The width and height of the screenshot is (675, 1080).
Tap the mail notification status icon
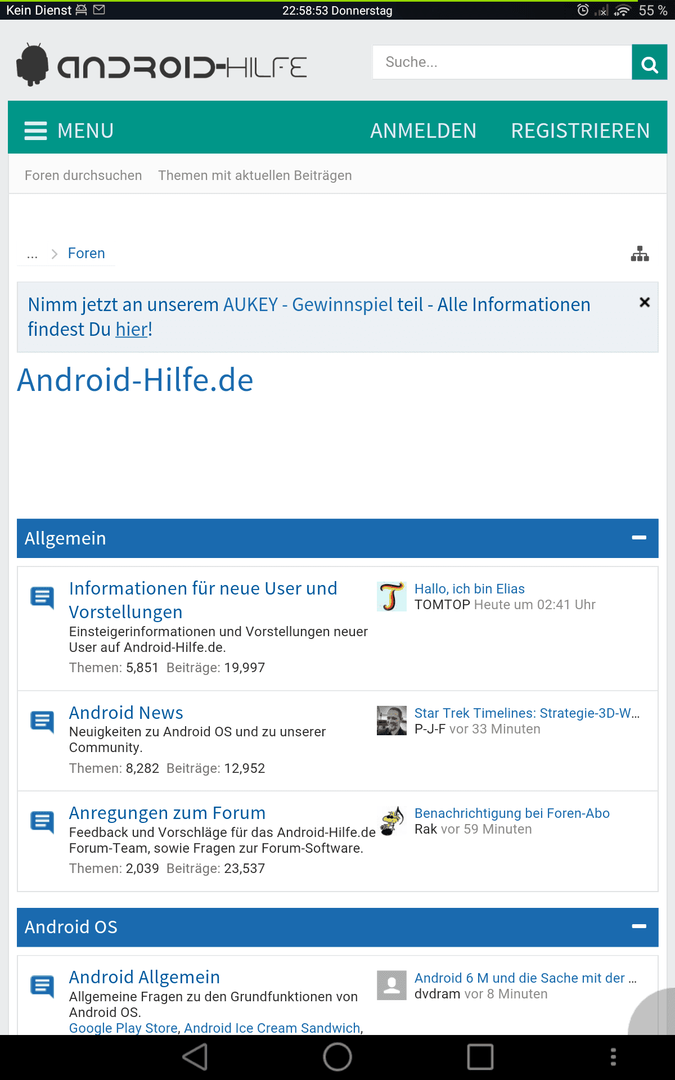coord(99,10)
